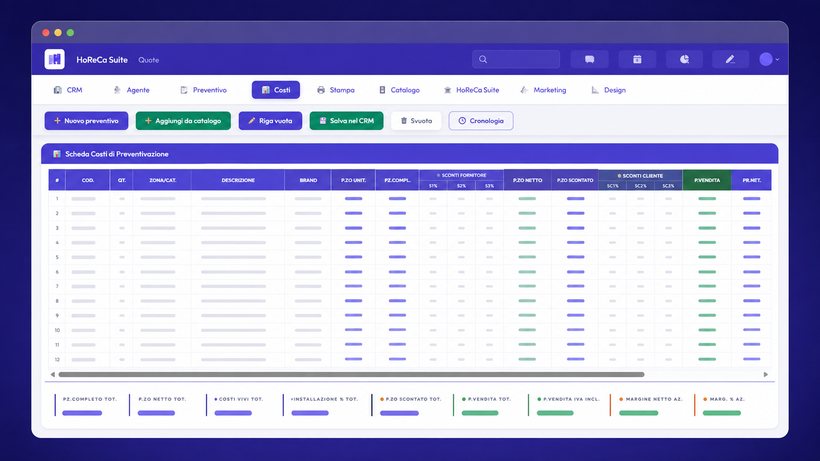
Task: Click the HoReCa Suite logo icon
Action: (54, 59)
